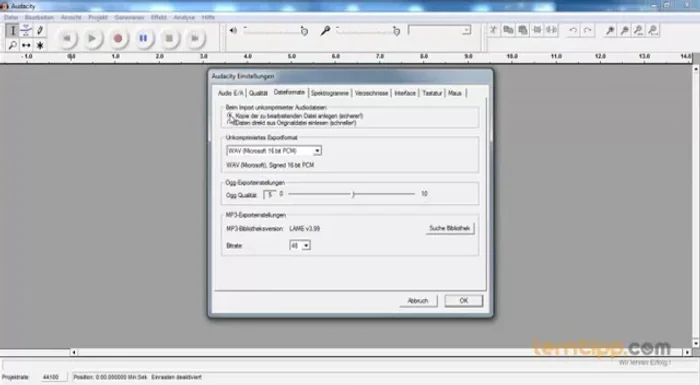Switch to the Maus tab

455,93
